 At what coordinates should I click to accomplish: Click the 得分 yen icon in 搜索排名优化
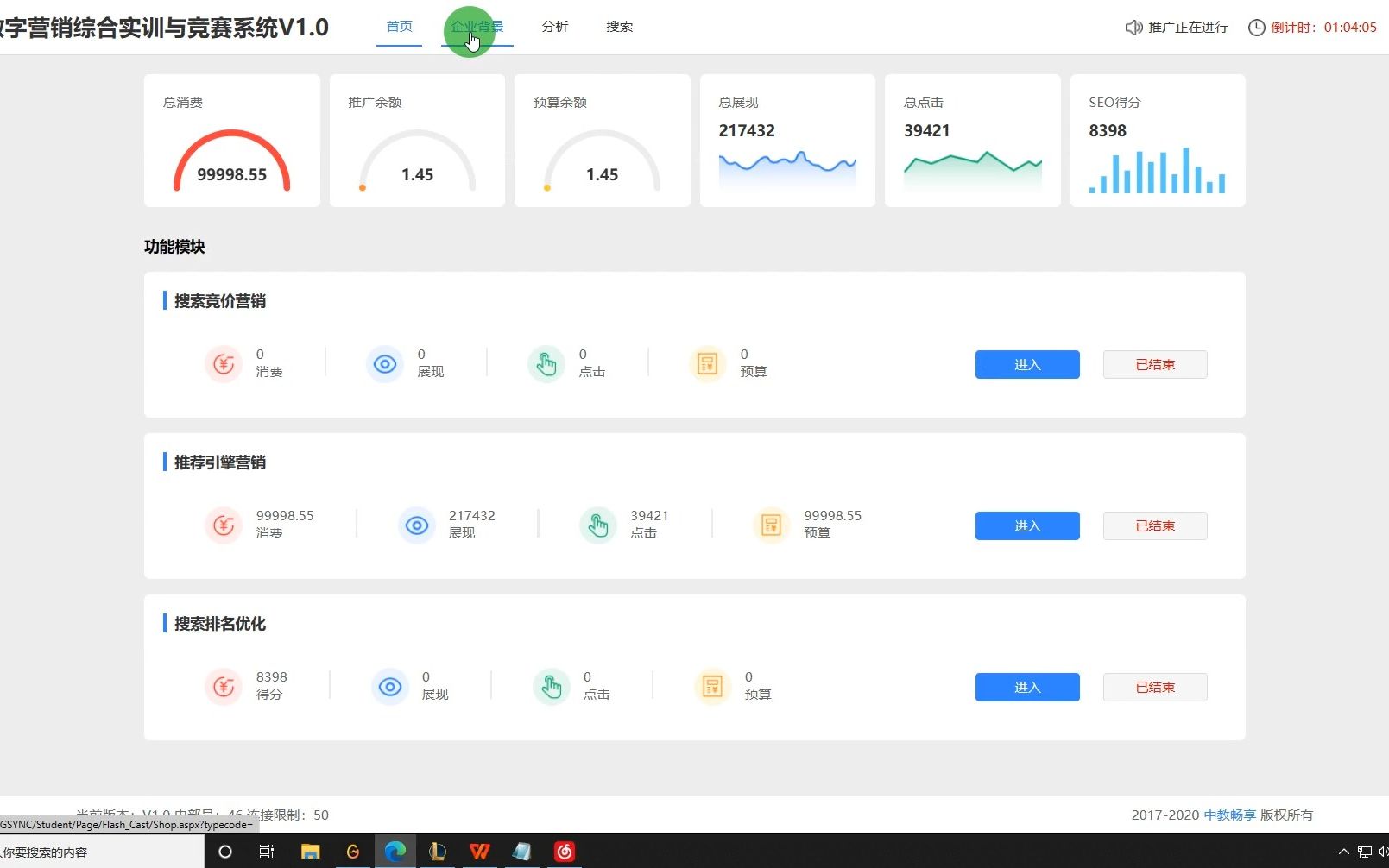(224, 687)
